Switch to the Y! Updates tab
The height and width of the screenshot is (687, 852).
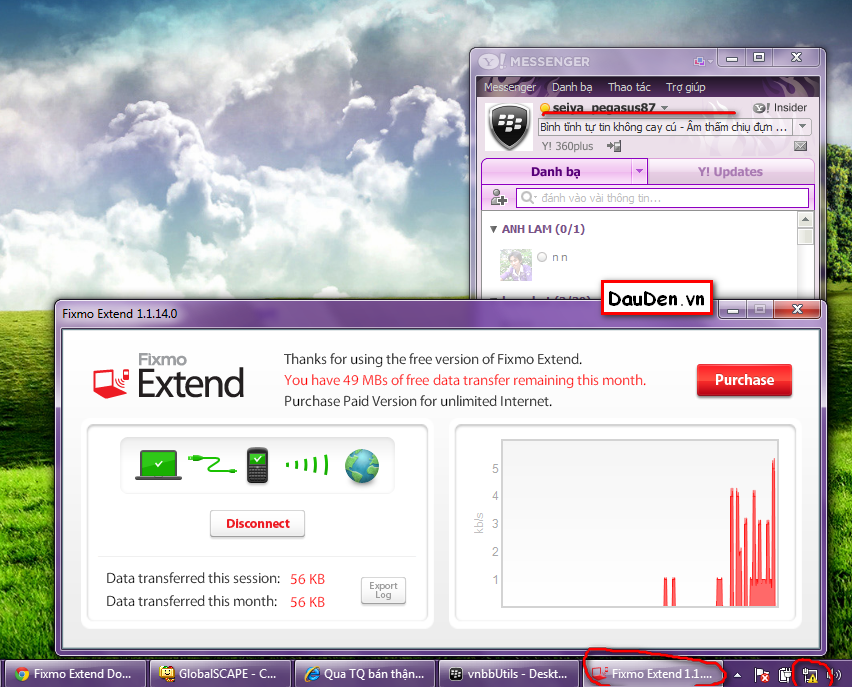[x=730, y=172]
